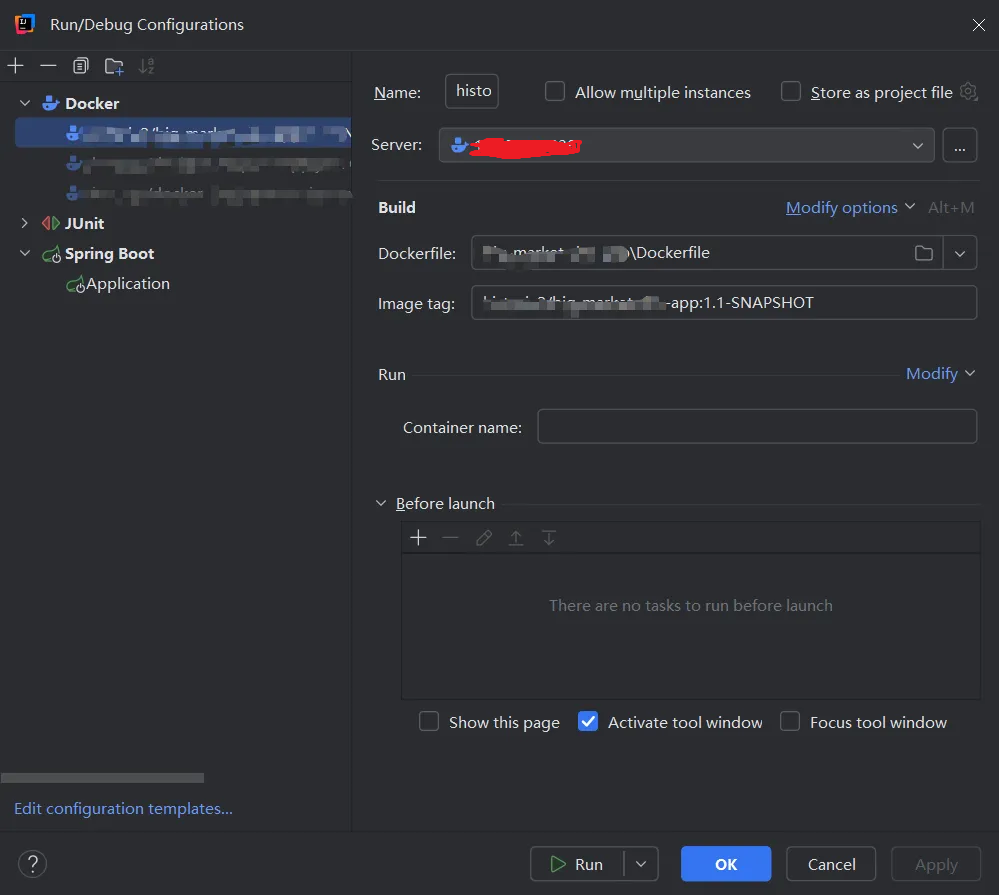Click the Dockerfile browse folder icon

coord(924,253)
